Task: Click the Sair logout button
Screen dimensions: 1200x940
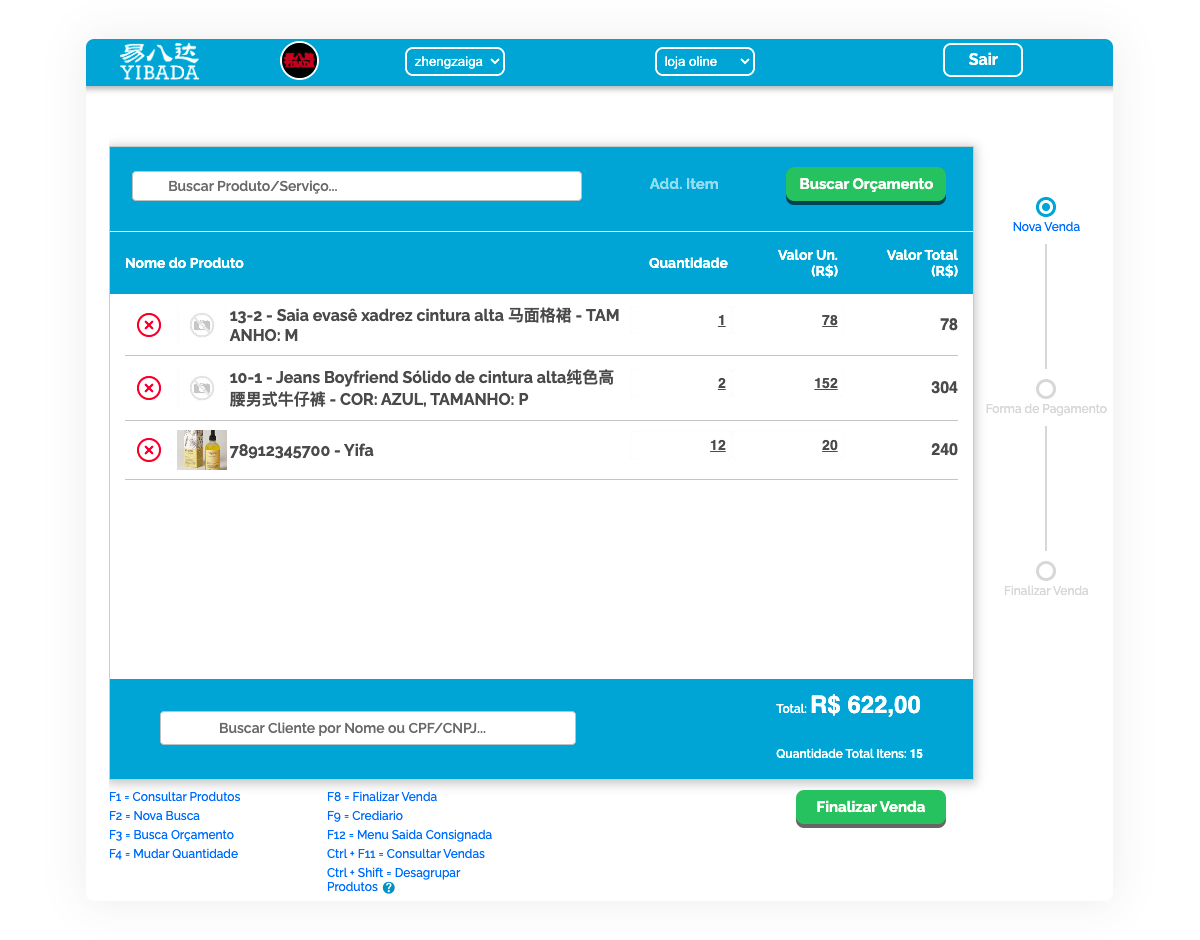Action: coord(982,60)
